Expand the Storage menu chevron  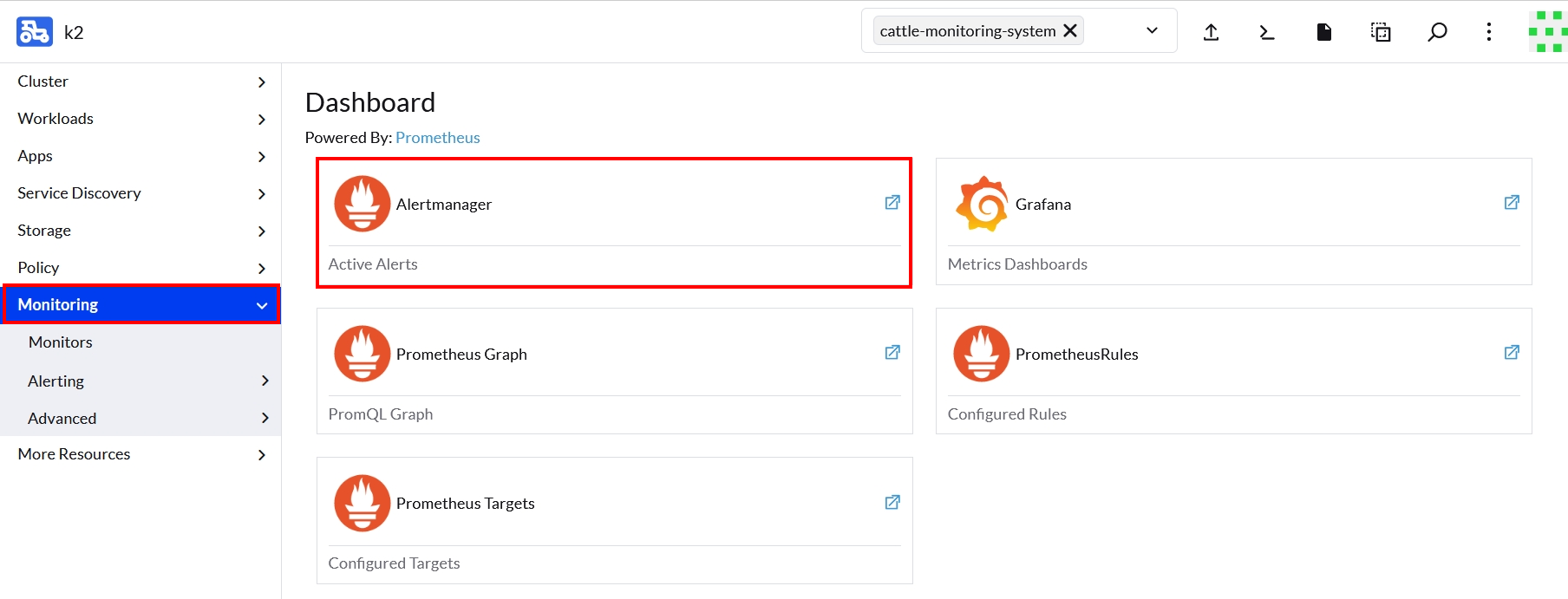tap(262, 231)
